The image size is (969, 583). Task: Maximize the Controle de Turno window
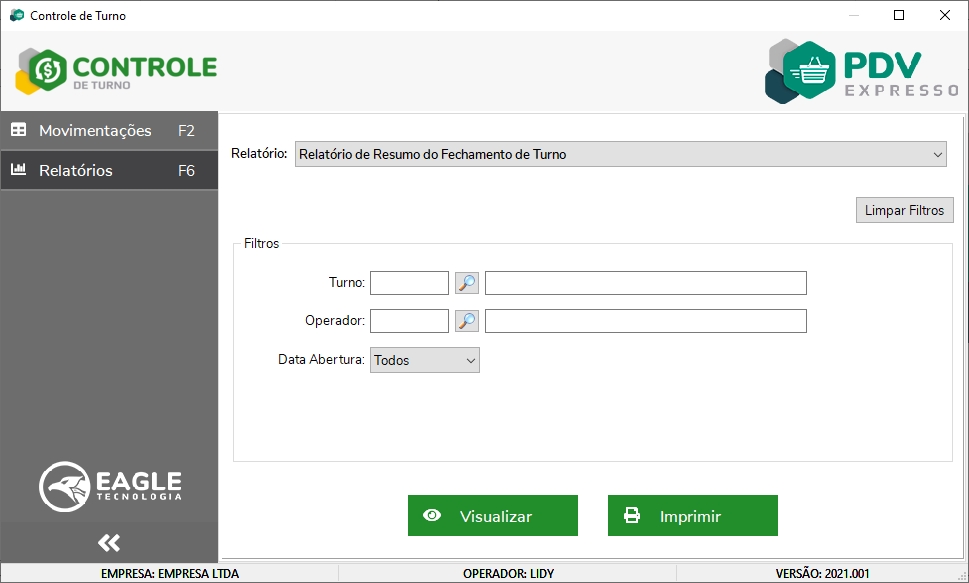899,15
